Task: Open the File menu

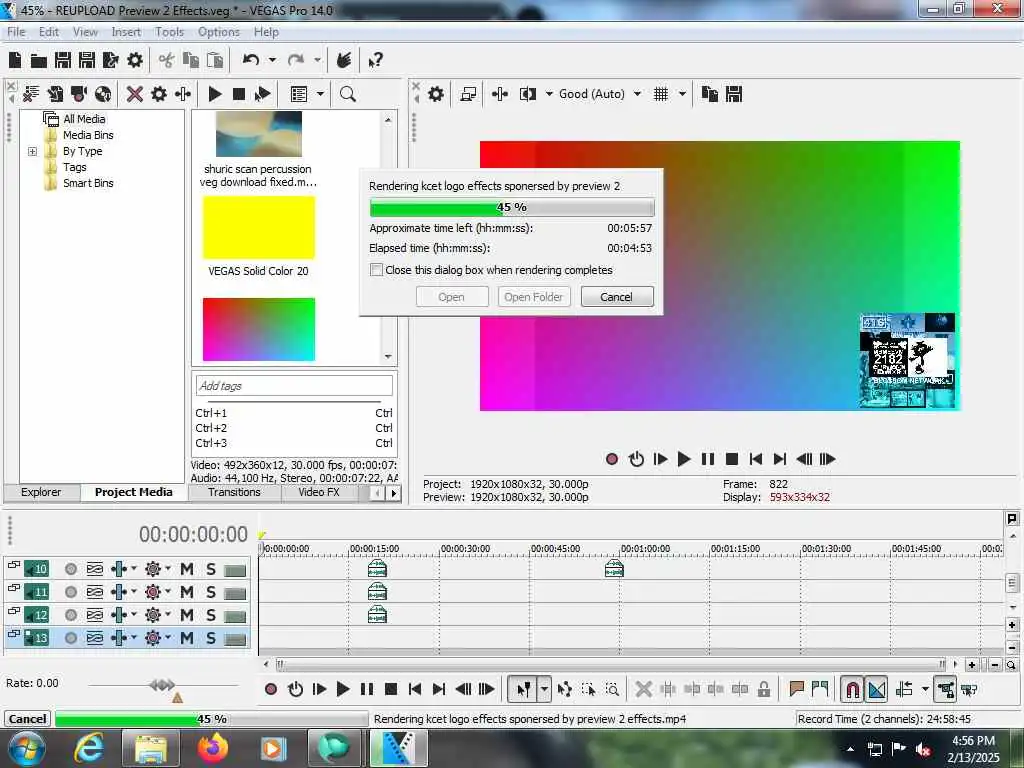Action: (x=16, y=32)
